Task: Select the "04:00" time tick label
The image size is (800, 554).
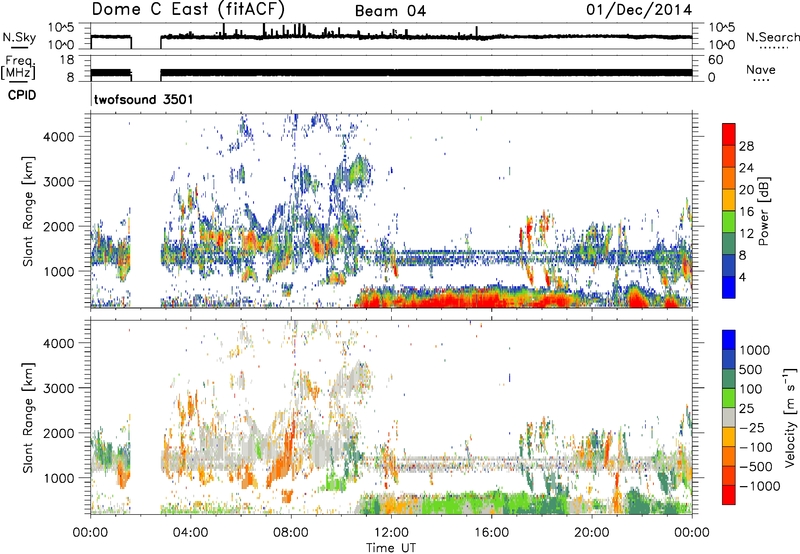Action: coord(190,533)
